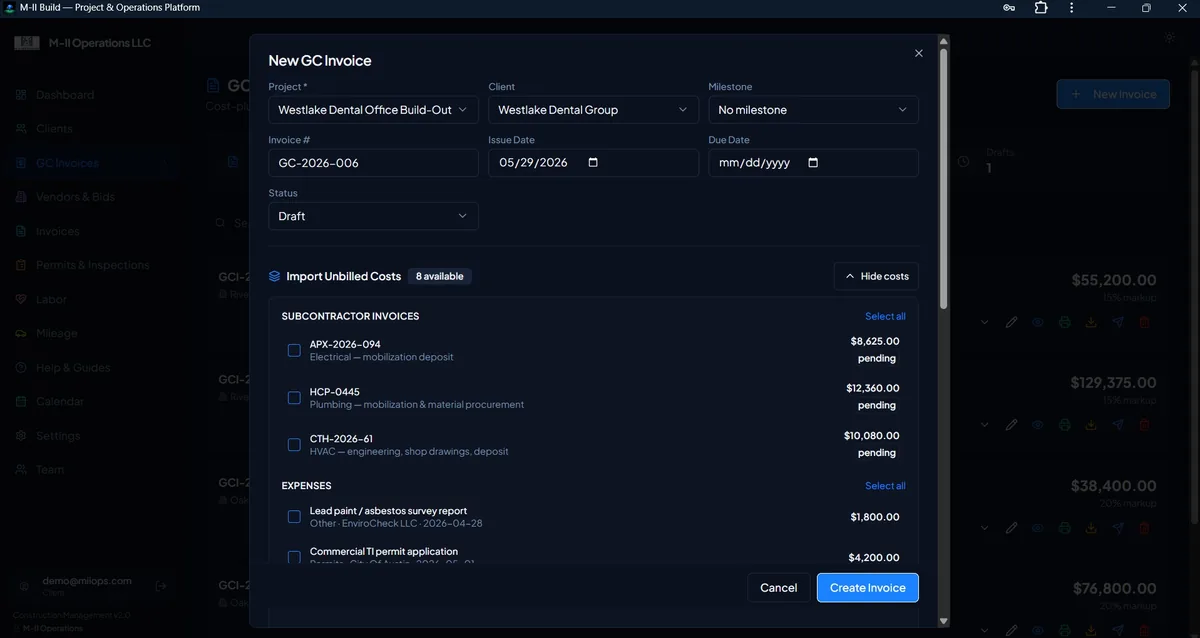Click the dialog's vertical scrollbar thumb
This screenshot has height=638, width=1200.
[942, 180]
